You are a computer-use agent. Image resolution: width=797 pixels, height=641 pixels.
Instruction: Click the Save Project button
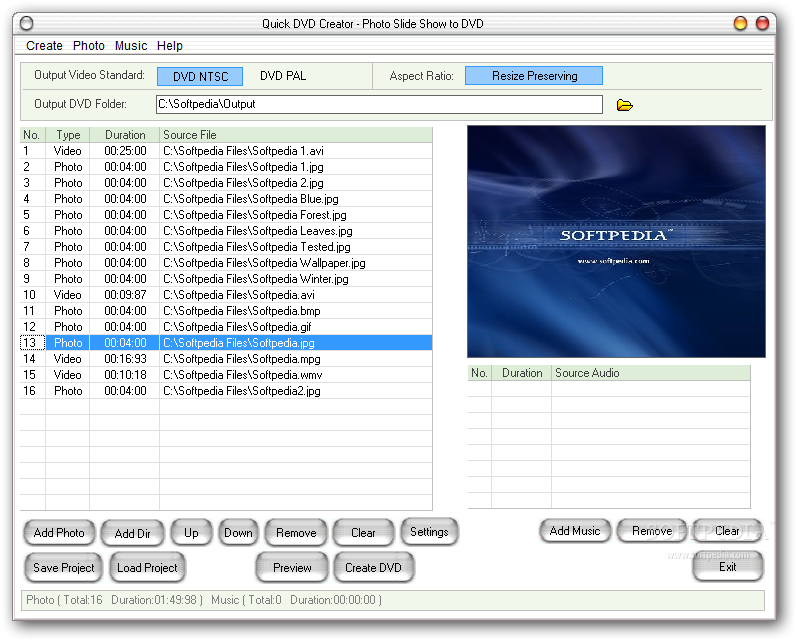click(64, 567)
